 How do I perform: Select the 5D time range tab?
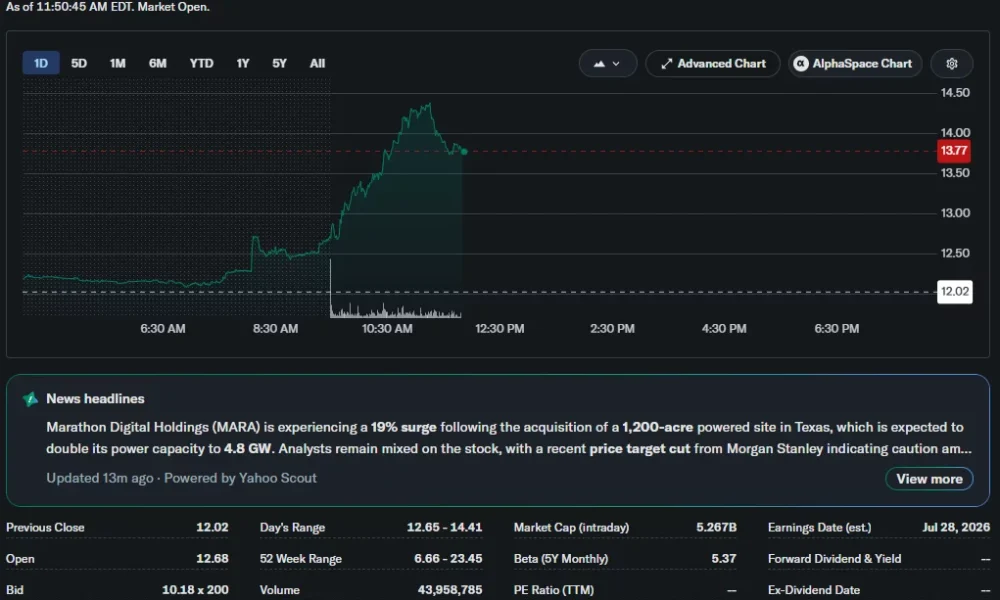click(x=78, y=63)
